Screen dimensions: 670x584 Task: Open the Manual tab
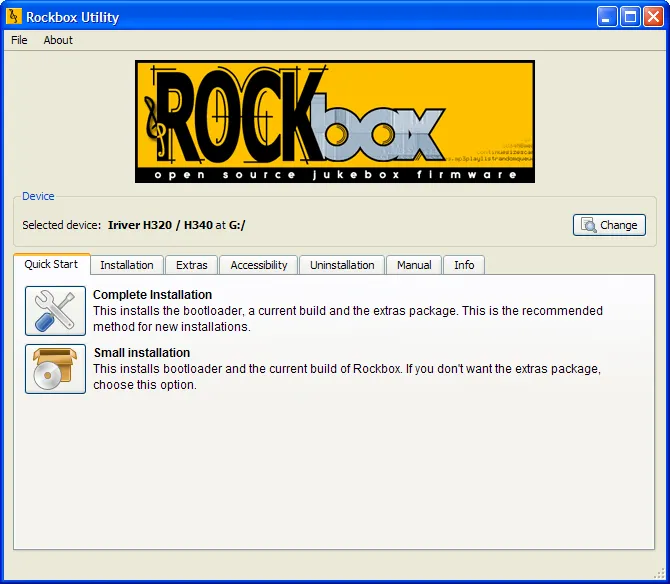point(414,265)
